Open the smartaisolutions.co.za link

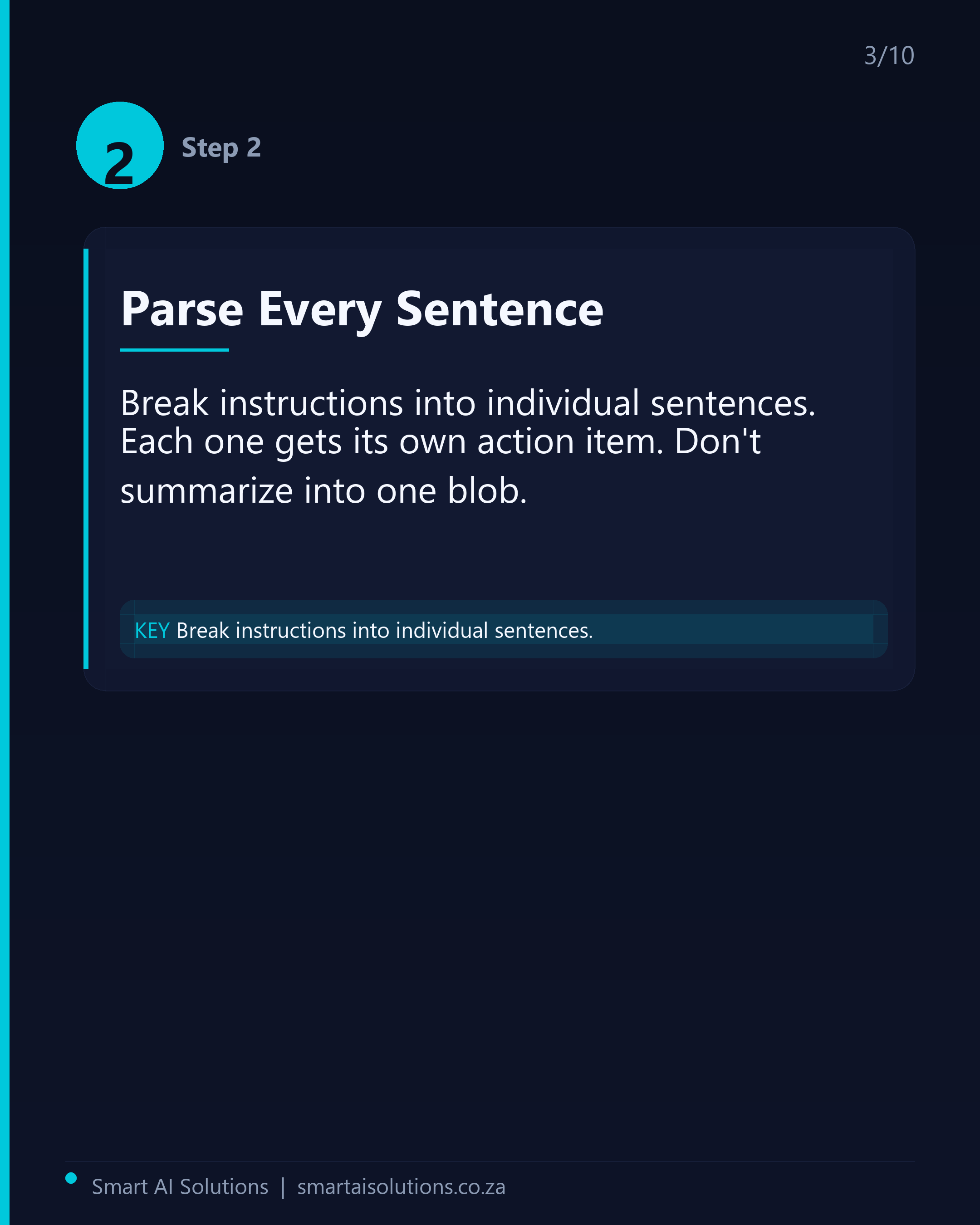401,1187
